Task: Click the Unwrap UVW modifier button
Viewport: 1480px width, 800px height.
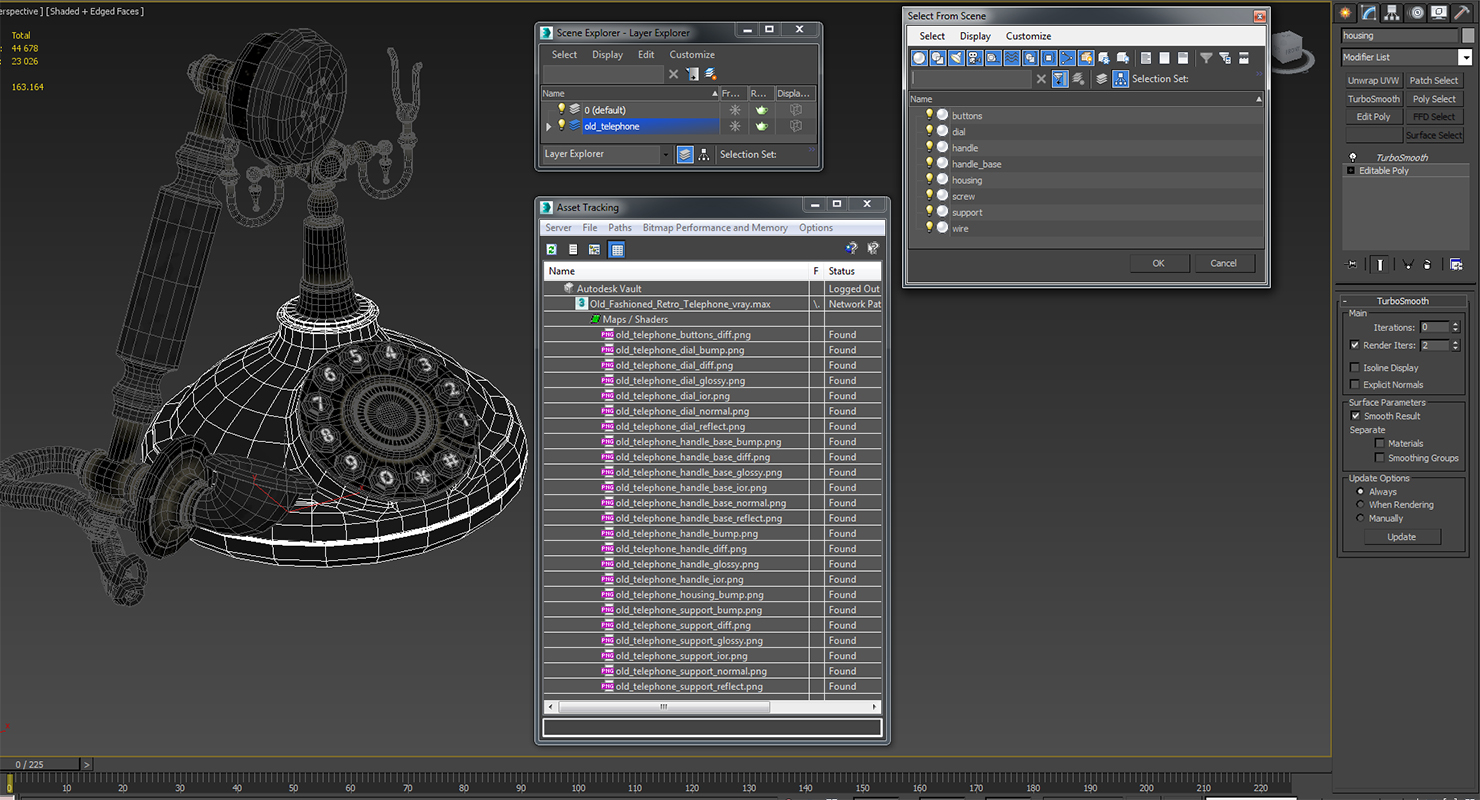Action: point(1373,81)
